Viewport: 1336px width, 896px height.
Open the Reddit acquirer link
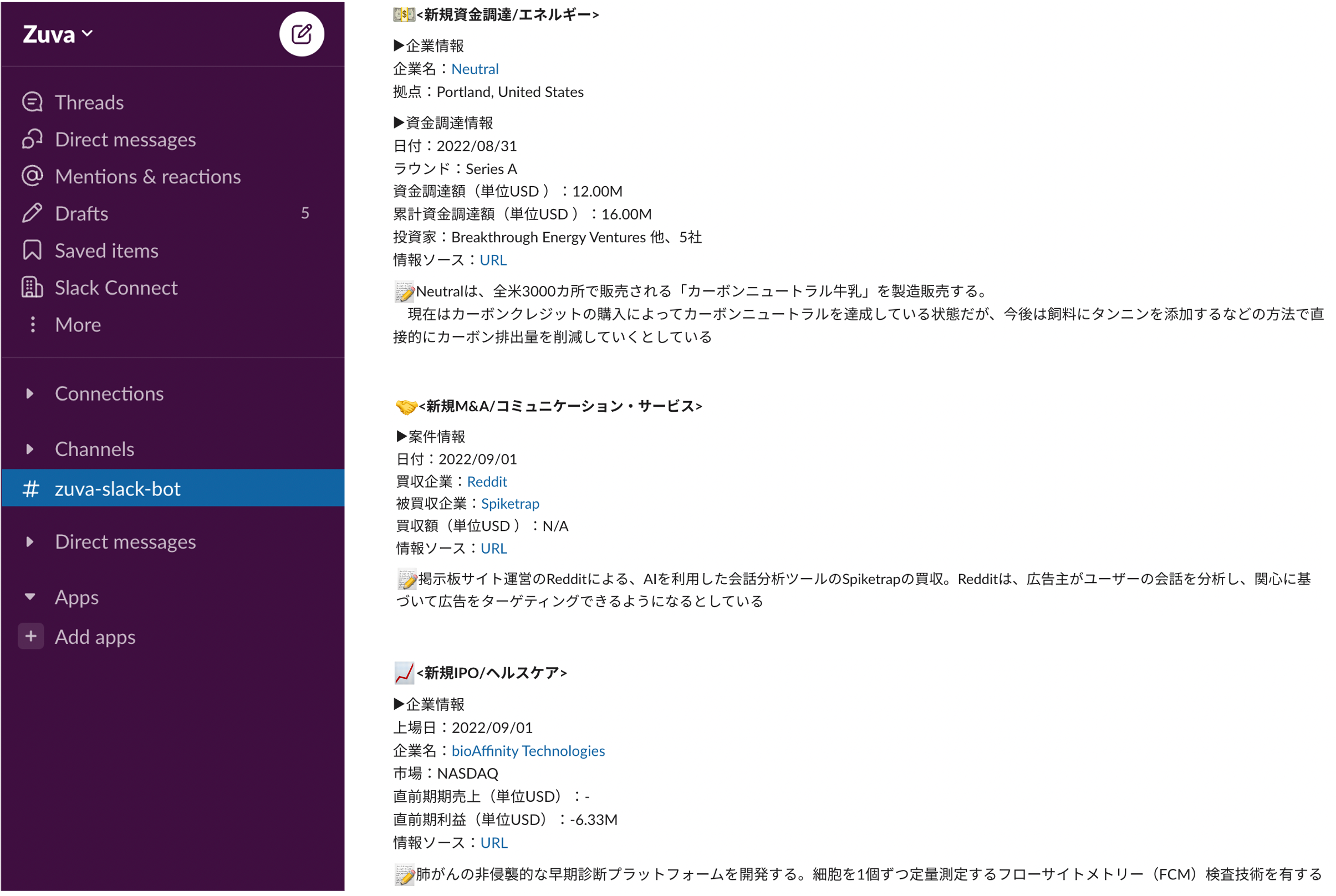click(x=487, y=482)
